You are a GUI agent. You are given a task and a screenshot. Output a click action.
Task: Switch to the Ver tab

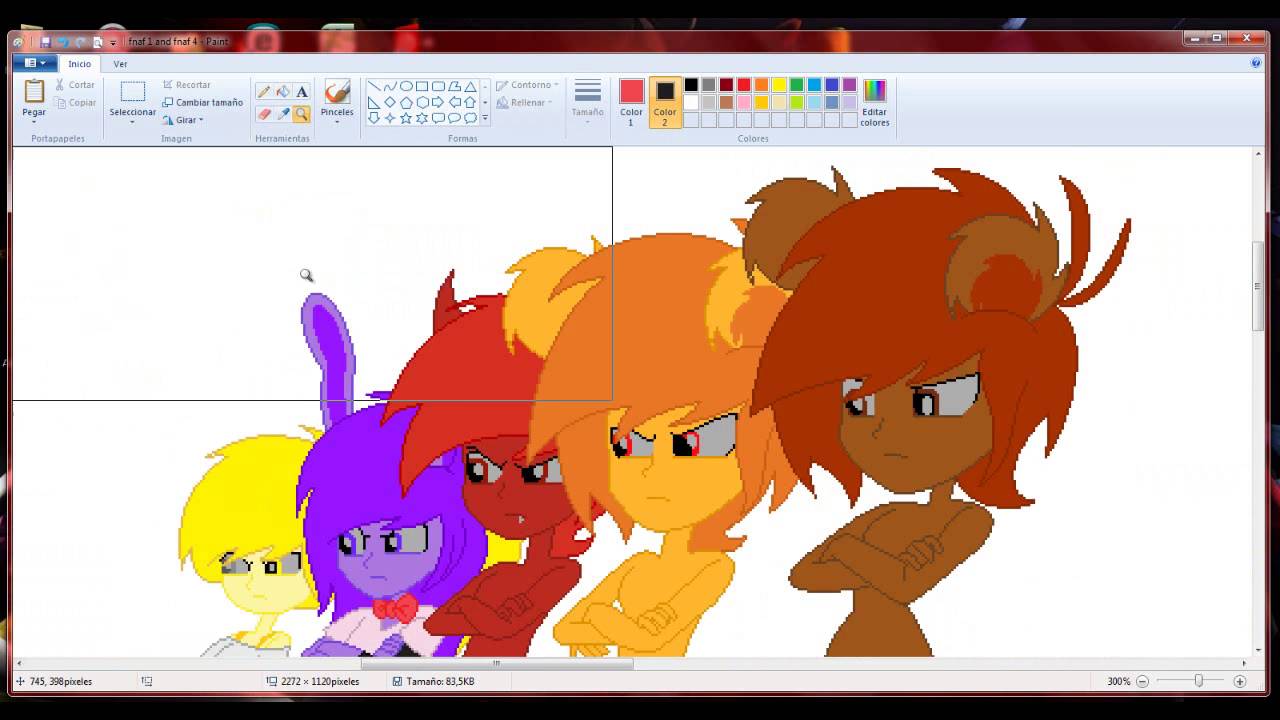[120, 64]
